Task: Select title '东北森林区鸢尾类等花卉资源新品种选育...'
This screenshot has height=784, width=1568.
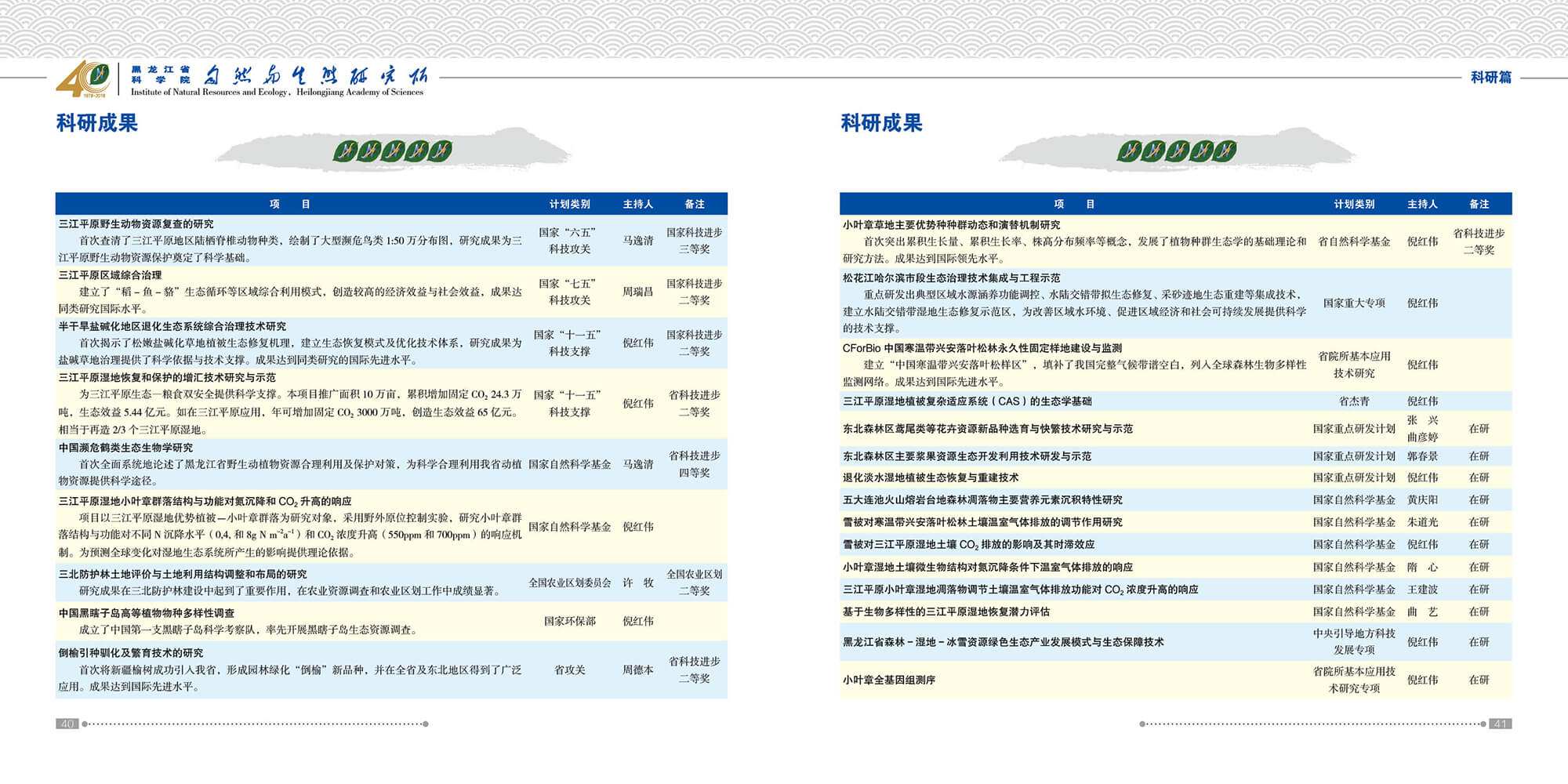Action: click(988, 429)
